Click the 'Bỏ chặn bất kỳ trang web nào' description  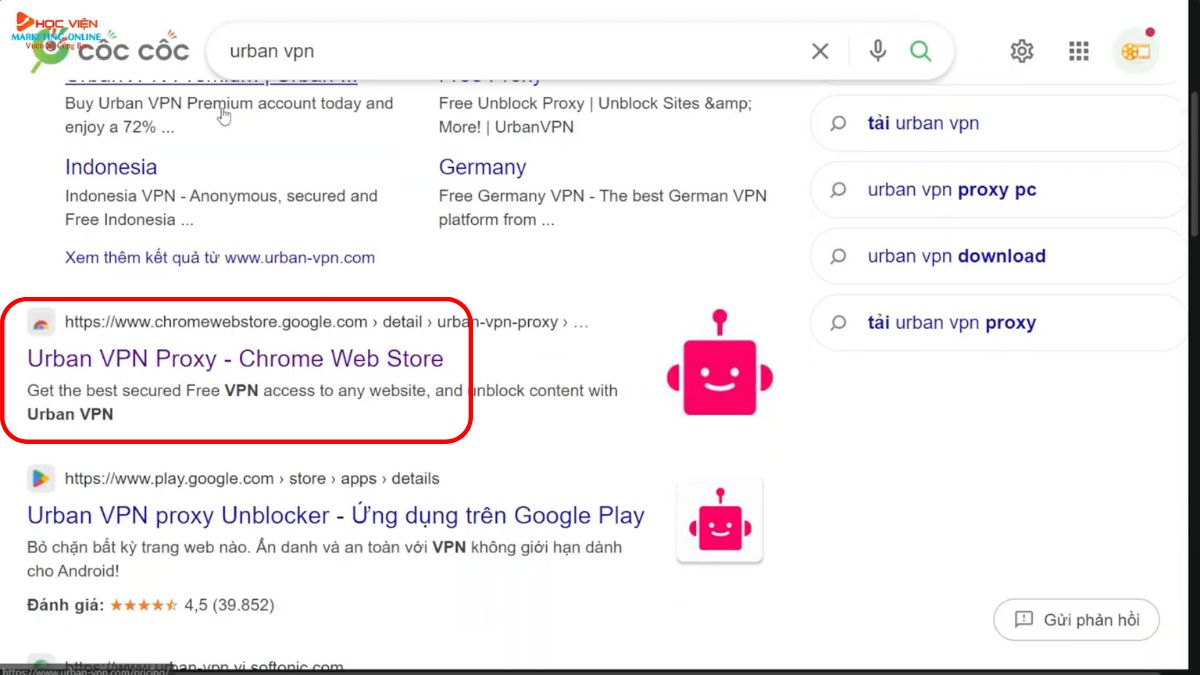[x=324, y=559]
